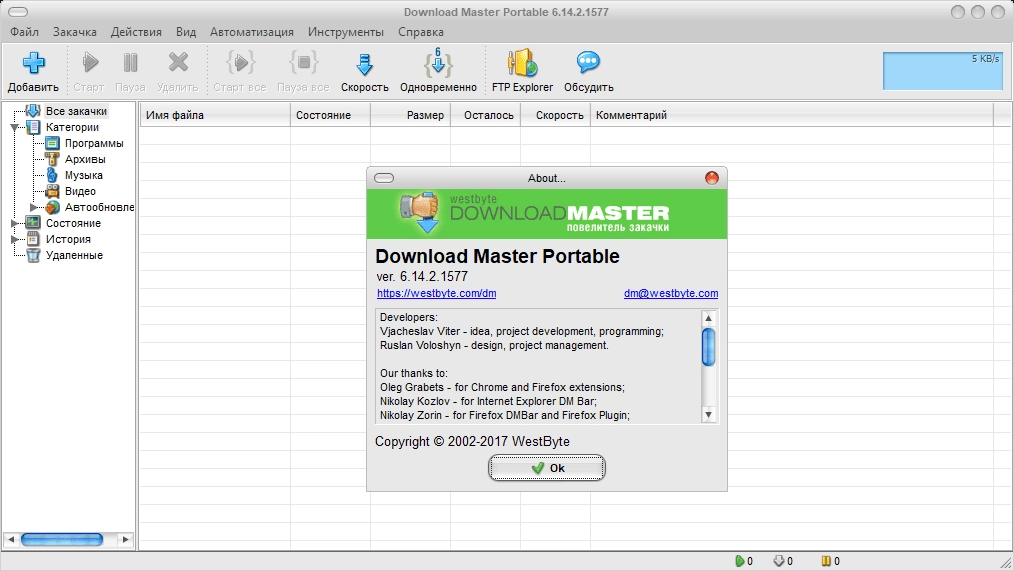
Task: Expand the История node arrow
Action: 14,239
